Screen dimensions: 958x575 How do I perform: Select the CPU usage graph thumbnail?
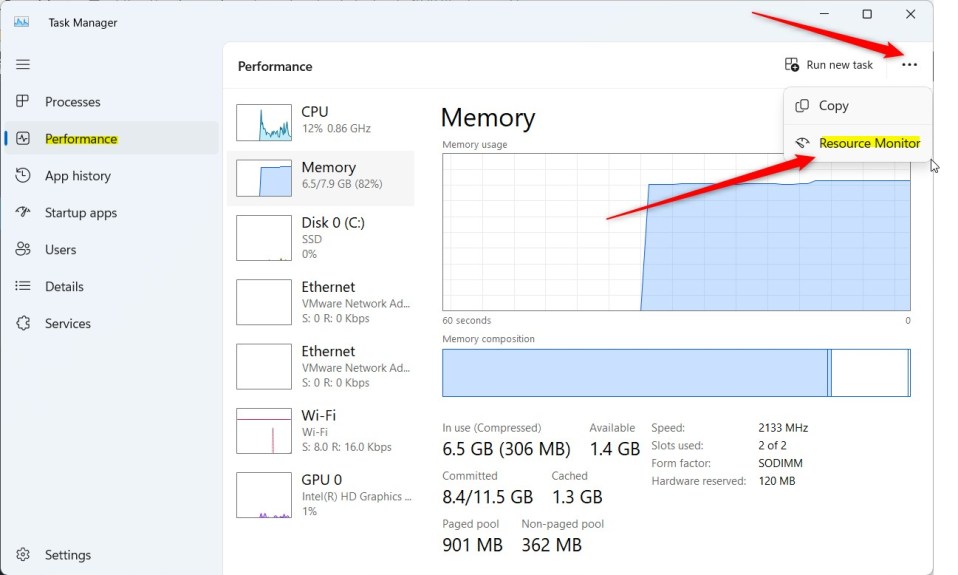pyautogui.click(x=263, y=122)
